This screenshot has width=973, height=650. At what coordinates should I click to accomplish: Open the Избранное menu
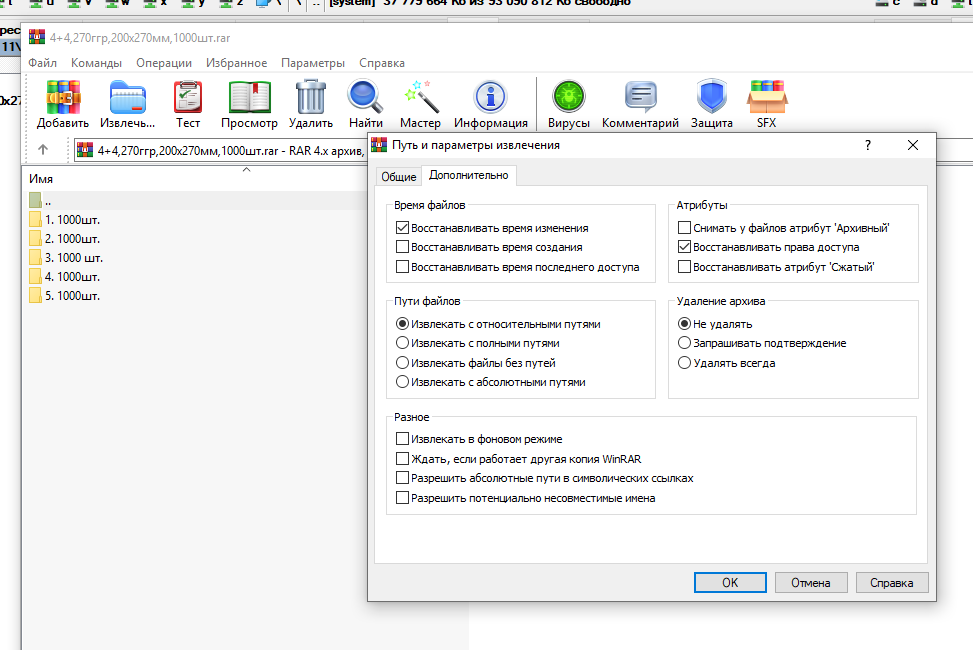[x=236, y=63]
